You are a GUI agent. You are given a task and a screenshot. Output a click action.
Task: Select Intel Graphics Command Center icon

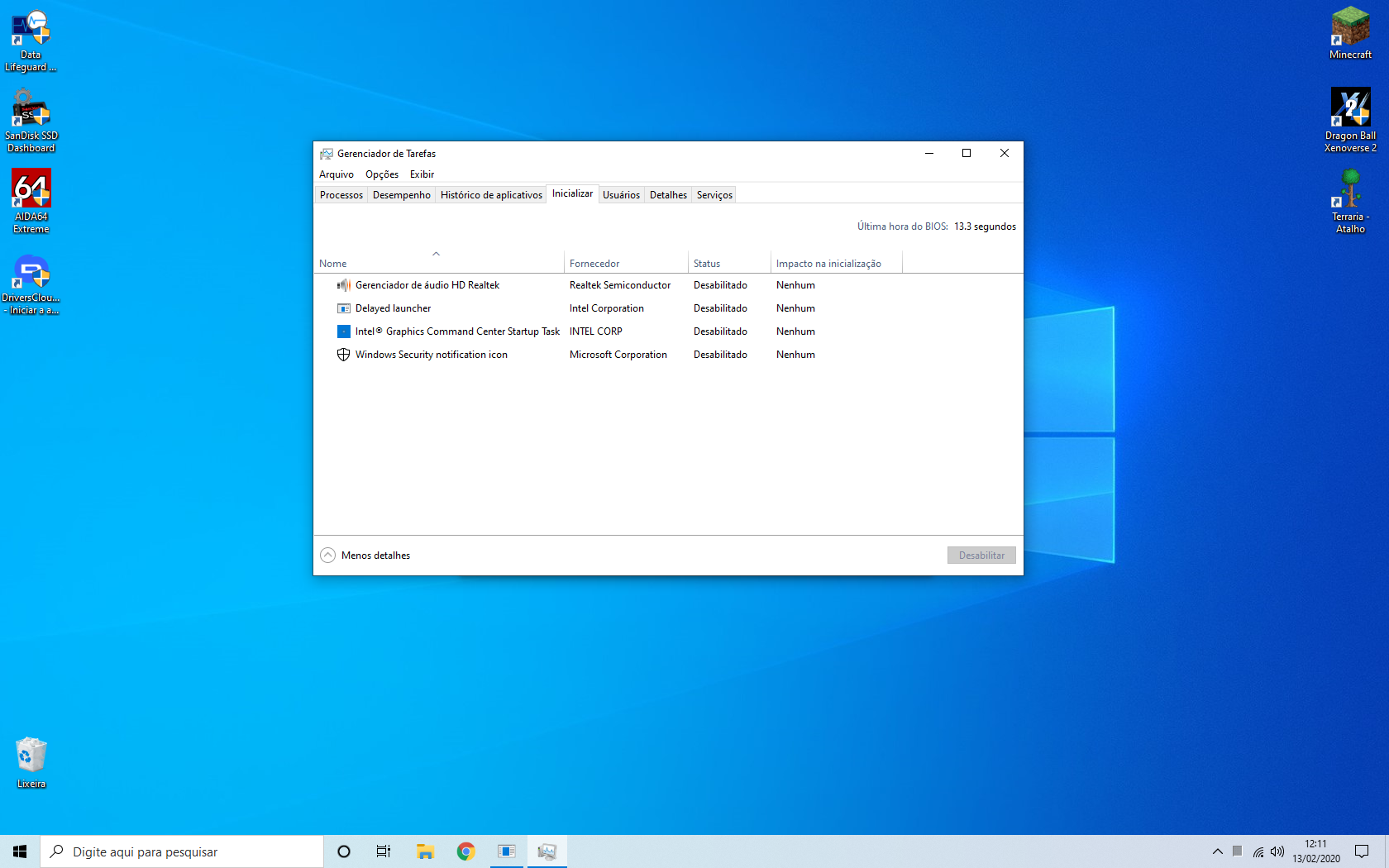click(344, 331)
